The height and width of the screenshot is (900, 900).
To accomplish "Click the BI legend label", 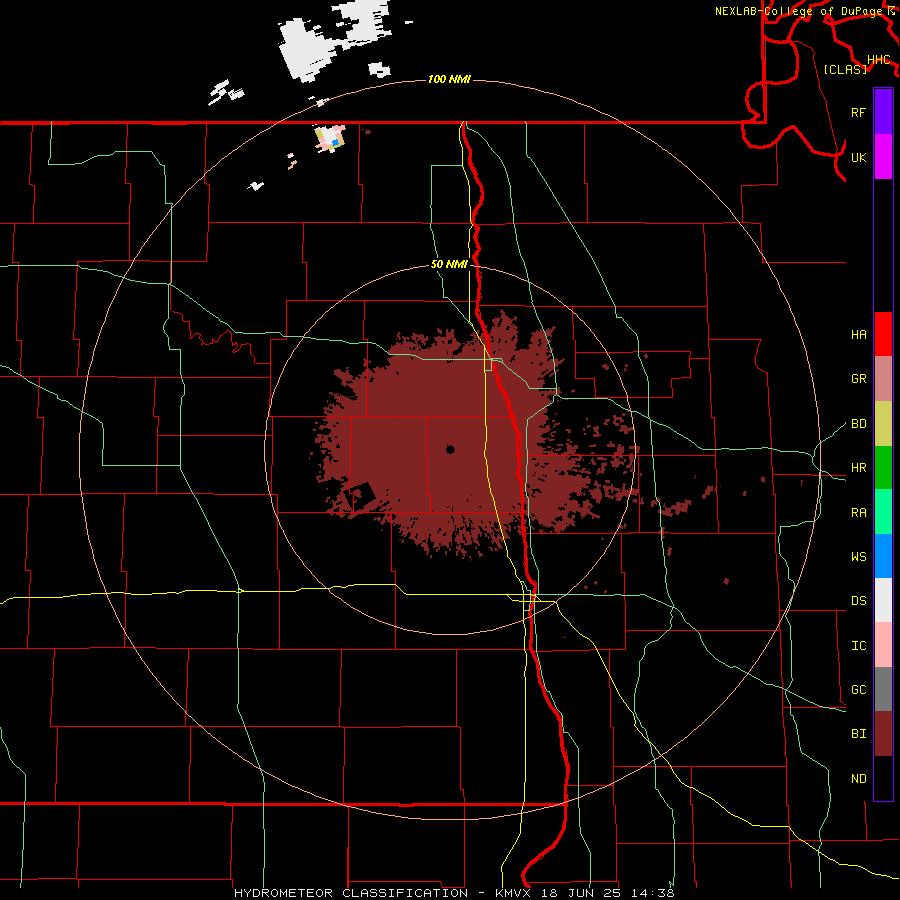I will coord(858,734).
